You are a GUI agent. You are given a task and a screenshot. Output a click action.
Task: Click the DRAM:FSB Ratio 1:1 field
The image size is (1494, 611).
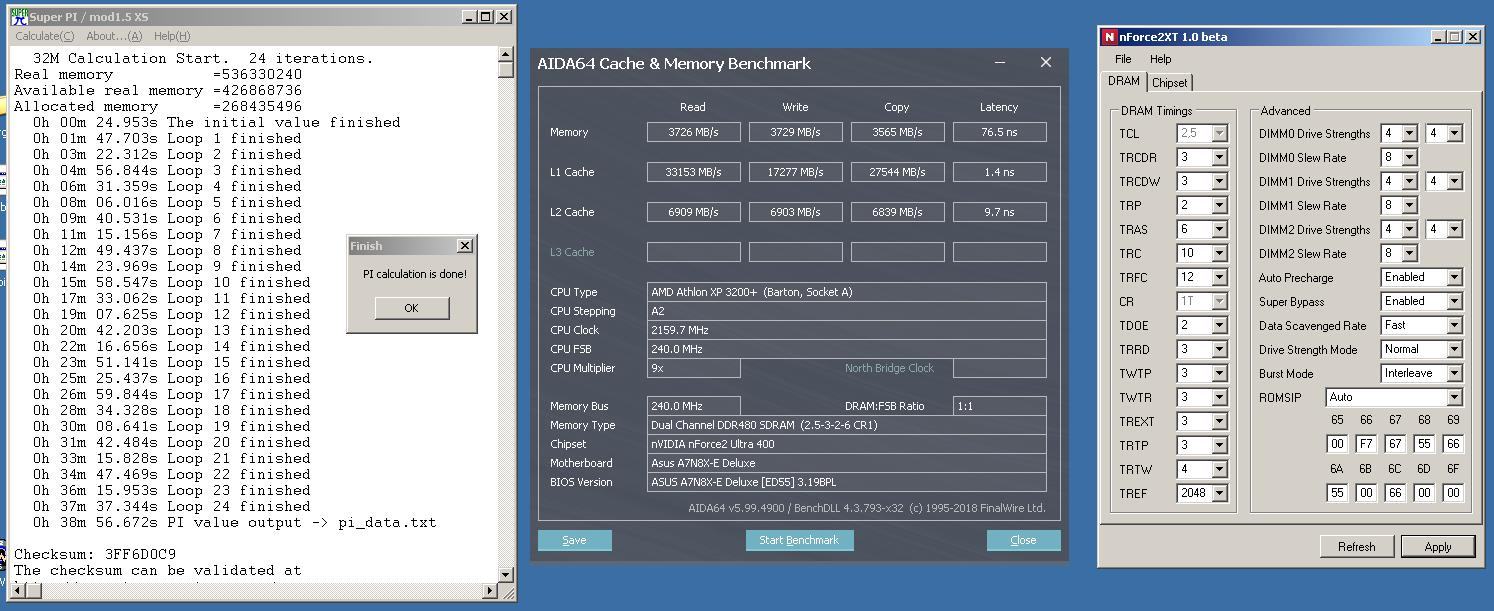1000,406
